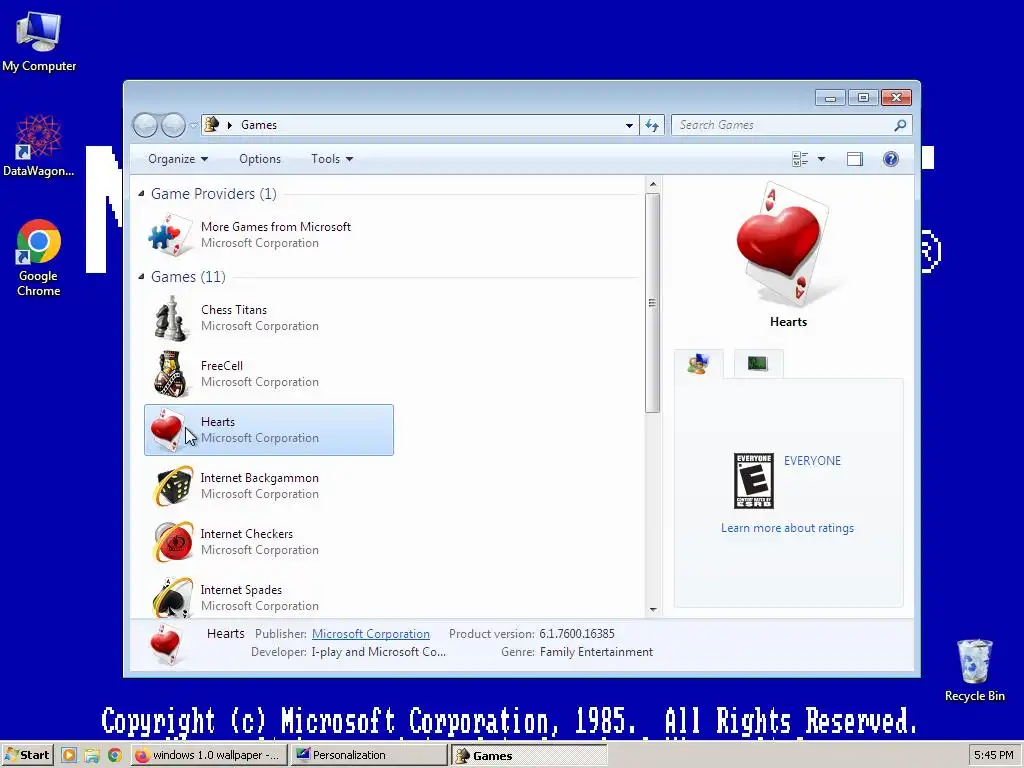Click the Games breadcrumb text in address bar
This screenshot has width=1024, height=768.
(x=259, y=125)
